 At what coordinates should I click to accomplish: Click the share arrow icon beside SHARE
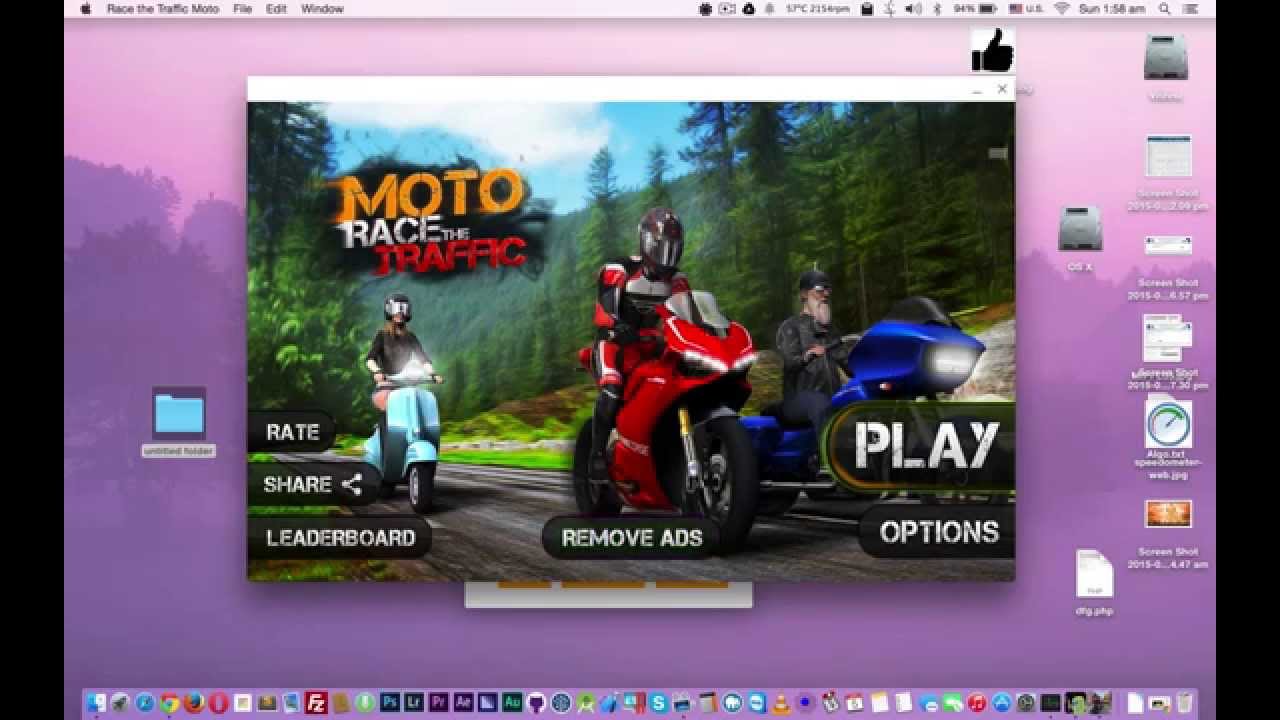tap(352, 485)
